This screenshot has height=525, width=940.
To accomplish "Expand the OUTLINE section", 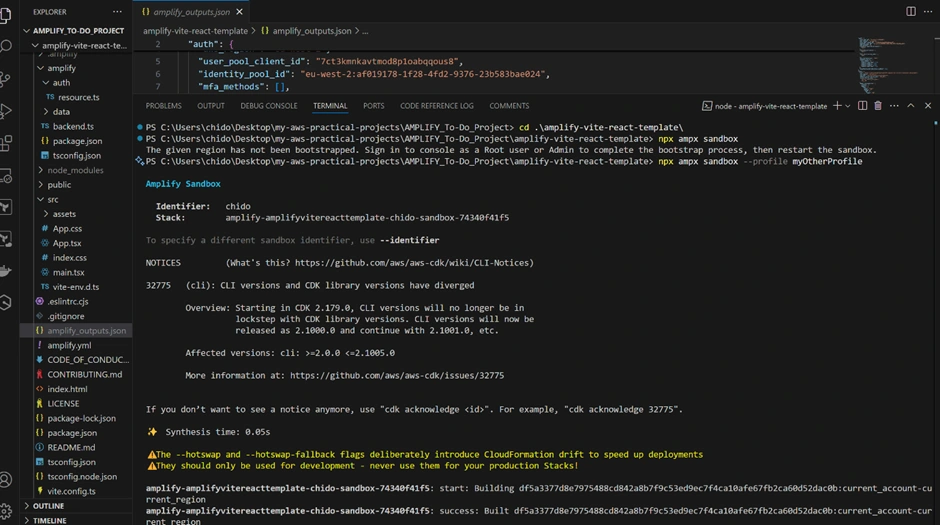I will coord(48,506).
